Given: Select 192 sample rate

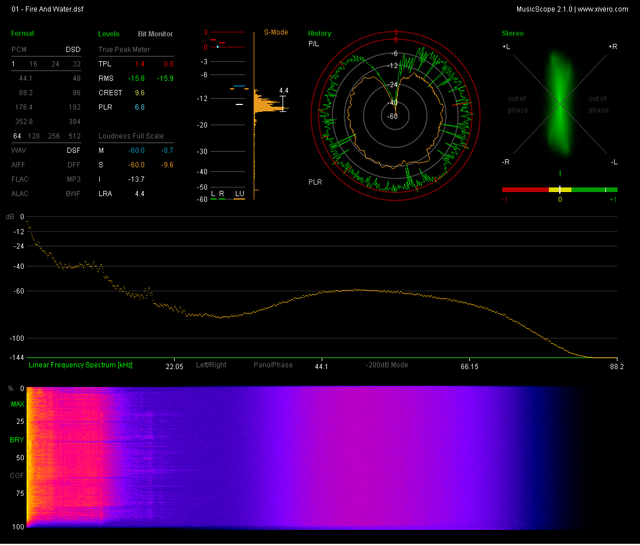Looking at the screenshot, I should (75, 107).
